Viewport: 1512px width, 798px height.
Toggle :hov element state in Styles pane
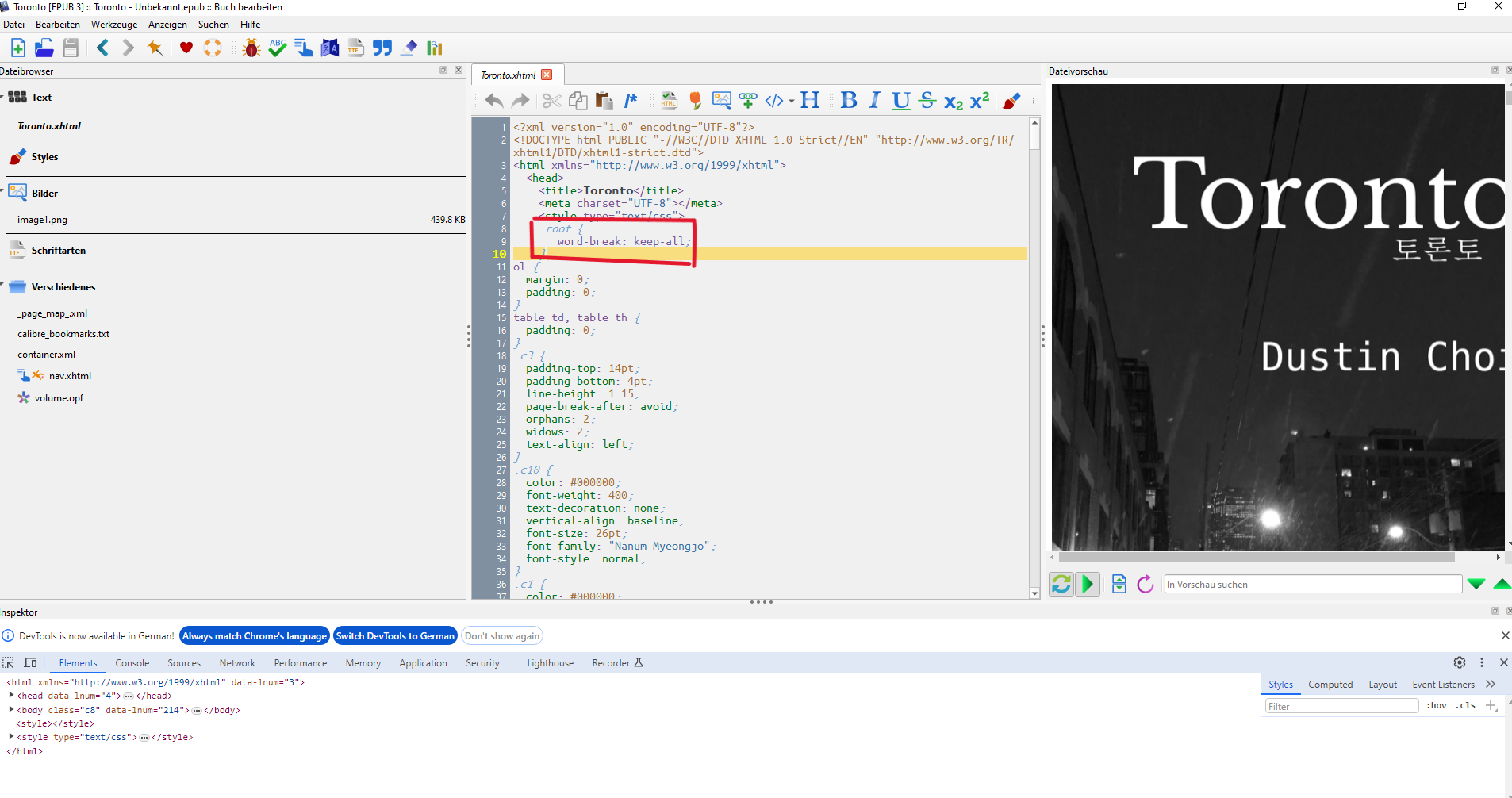click(1436, 705)
